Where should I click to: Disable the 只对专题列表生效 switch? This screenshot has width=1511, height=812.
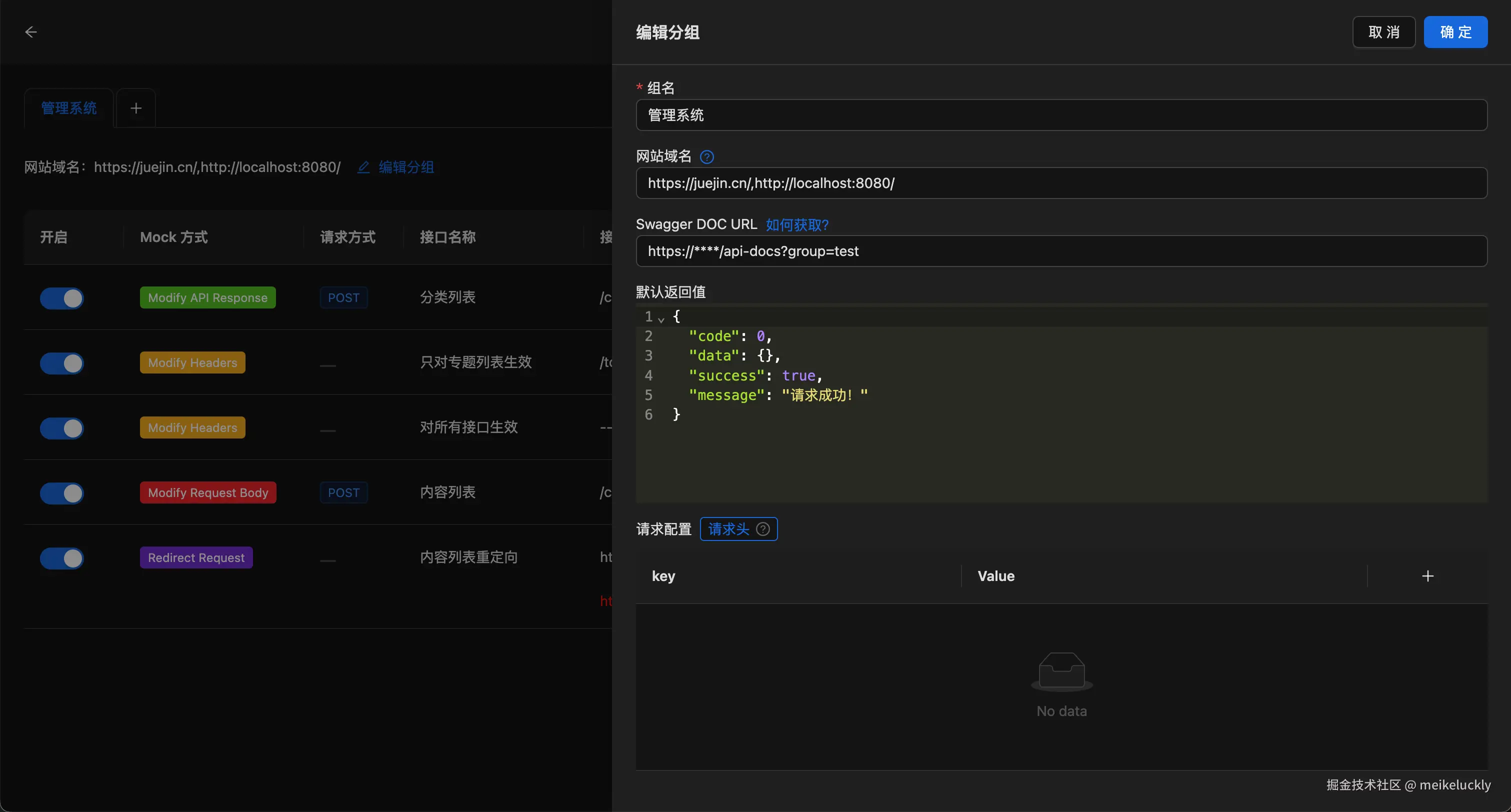(62, 363)
